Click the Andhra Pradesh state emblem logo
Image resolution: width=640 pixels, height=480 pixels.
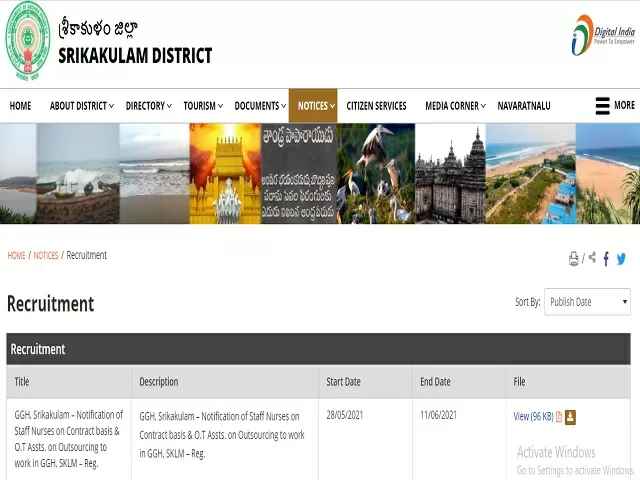coord(28,43)
